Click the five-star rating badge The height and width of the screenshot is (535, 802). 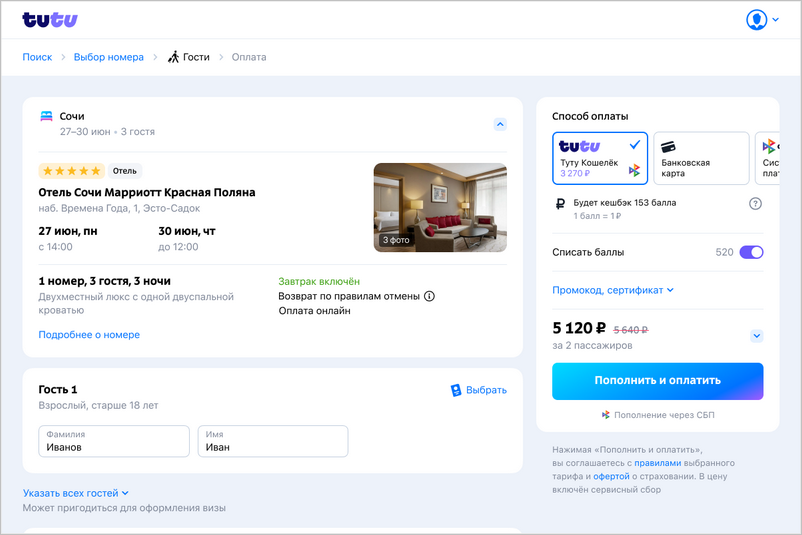tap(72, 171)
